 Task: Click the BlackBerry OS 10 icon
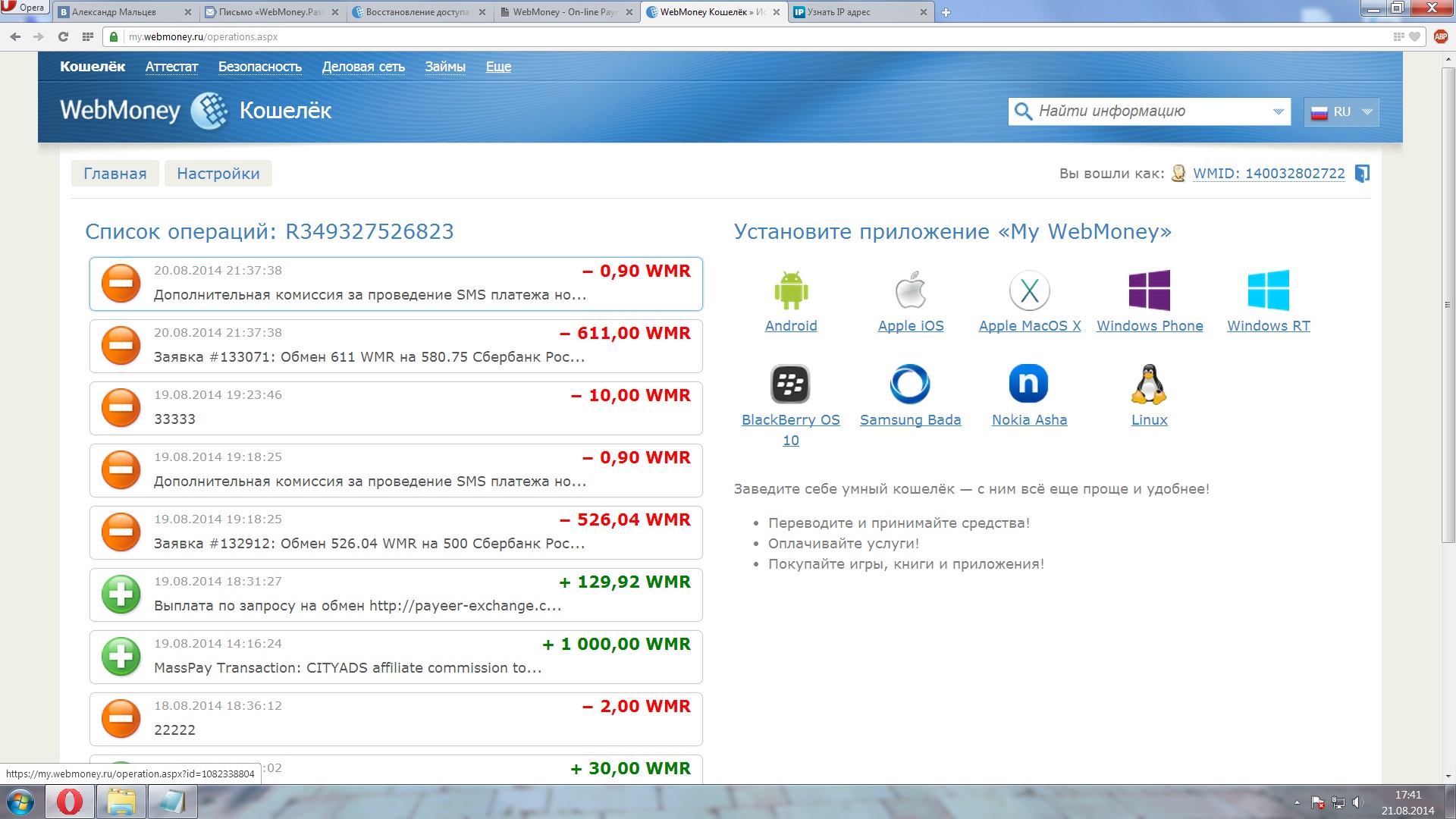790,384
